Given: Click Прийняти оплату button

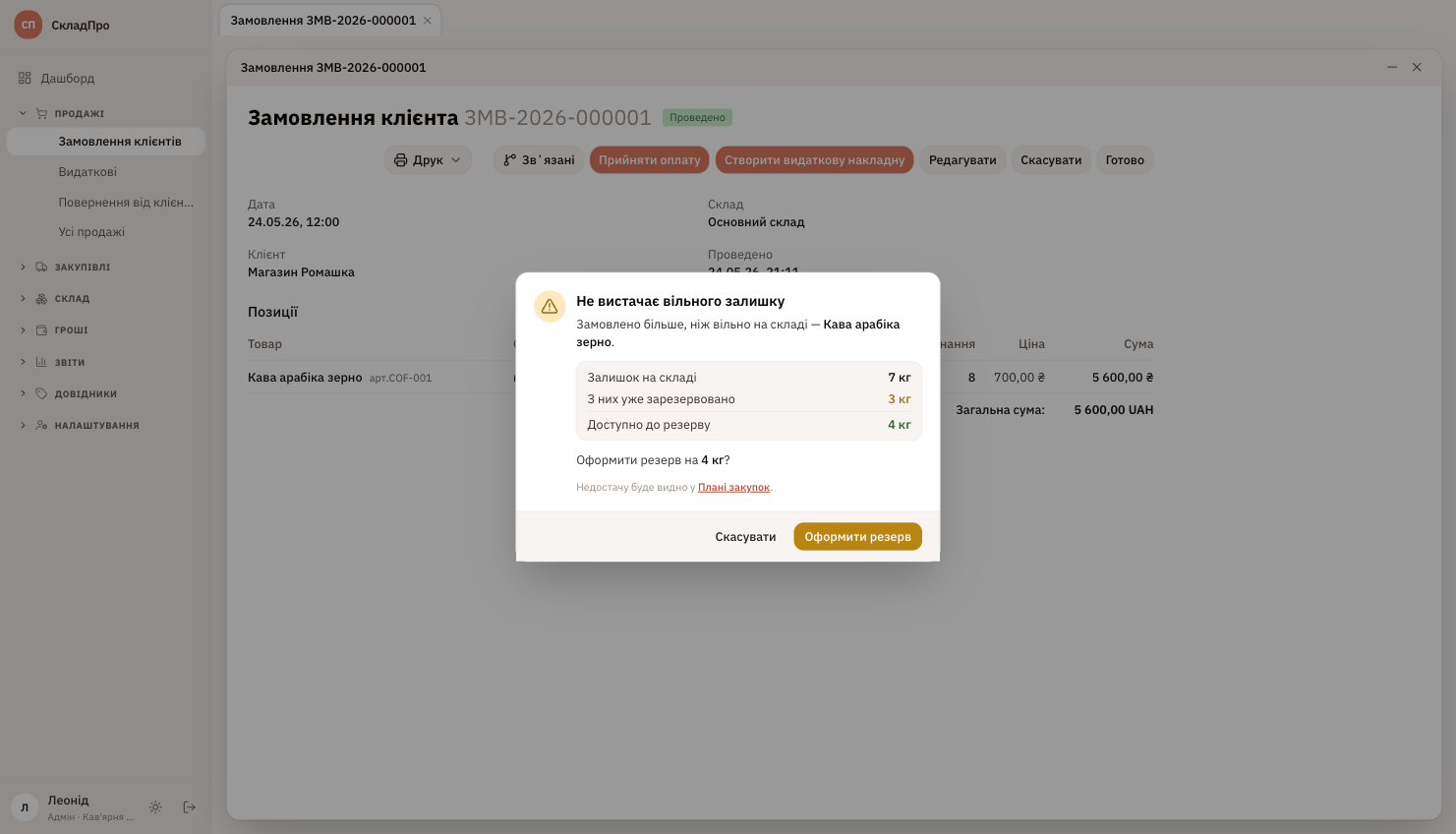Looking at the screenshot, I should (x=649, y=160).
